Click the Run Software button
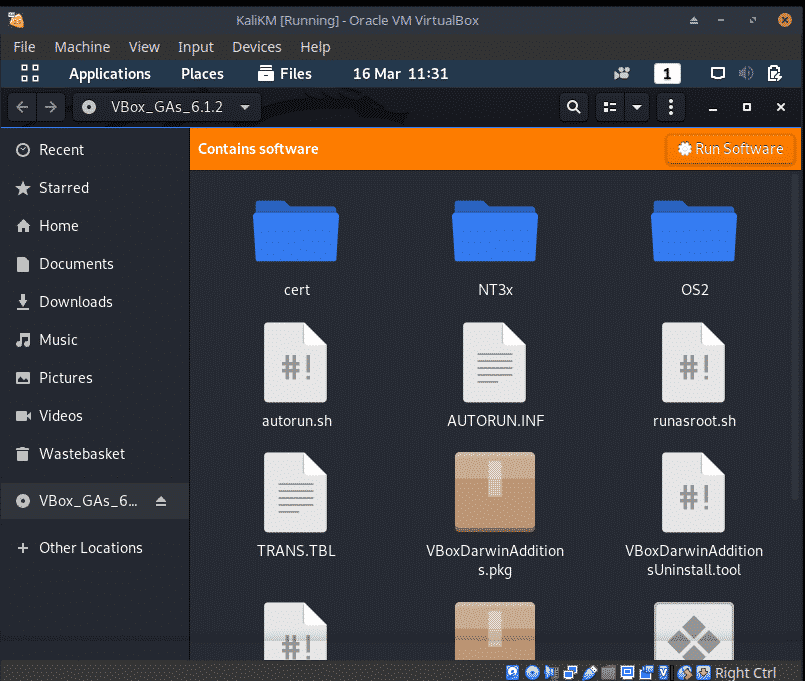This screenshot has width=805, height=681. (x=730, y=149)
